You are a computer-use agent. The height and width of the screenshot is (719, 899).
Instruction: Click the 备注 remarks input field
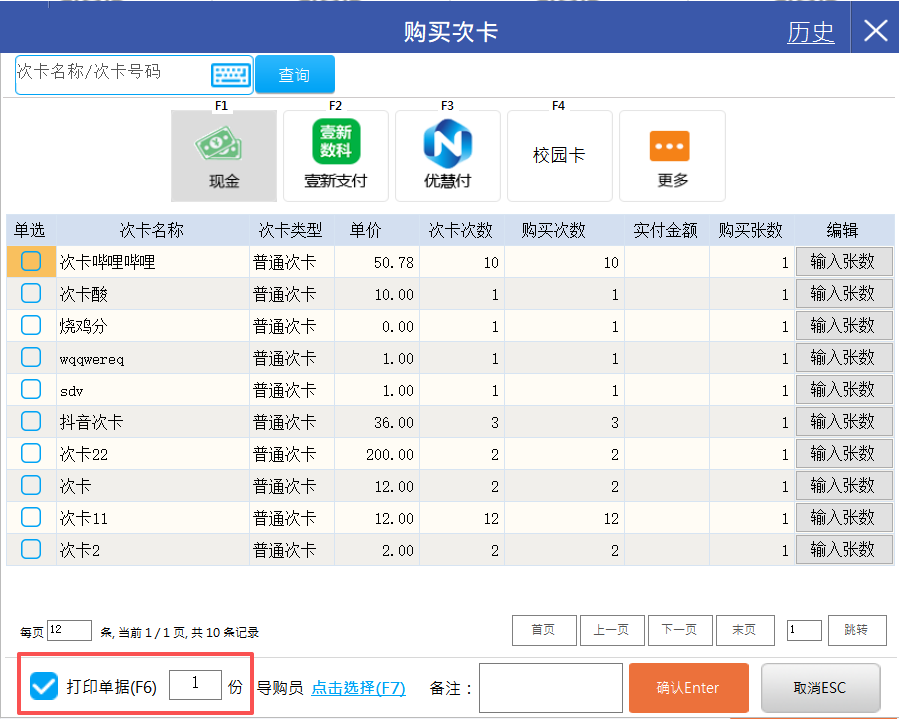(x=551, y=688)
